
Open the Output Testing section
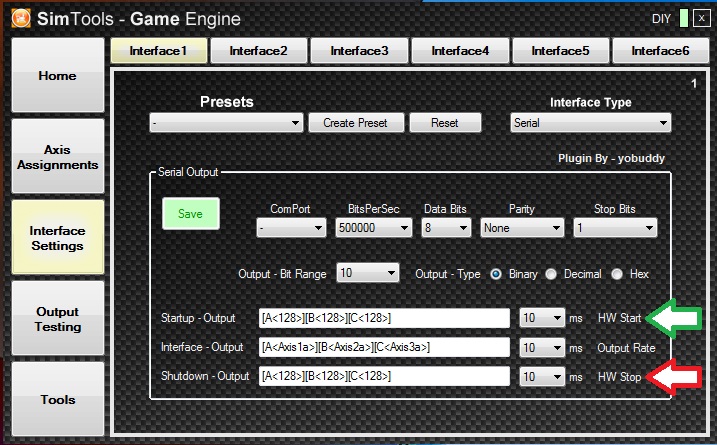point(58,318)
